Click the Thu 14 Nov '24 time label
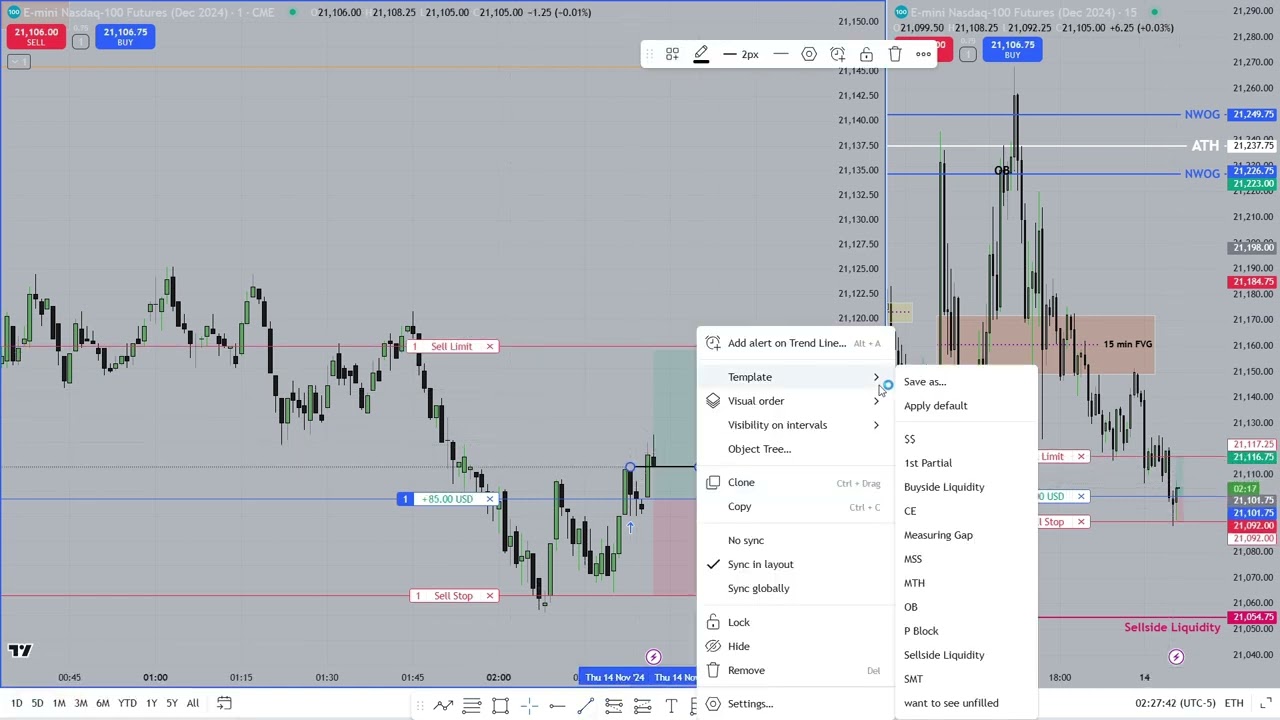The width and height of the screenshot is (1280, 720). (615, 678)
